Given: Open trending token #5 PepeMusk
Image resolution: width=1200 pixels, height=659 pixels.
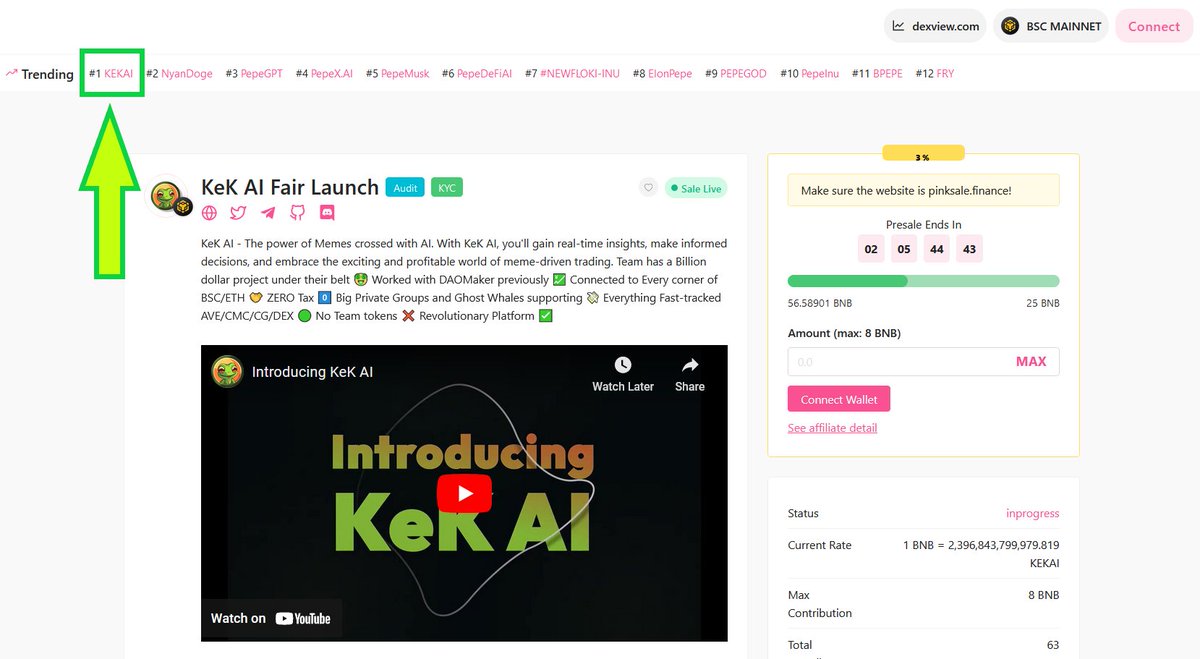Looking at the screenshot, I should pos(398,73).
